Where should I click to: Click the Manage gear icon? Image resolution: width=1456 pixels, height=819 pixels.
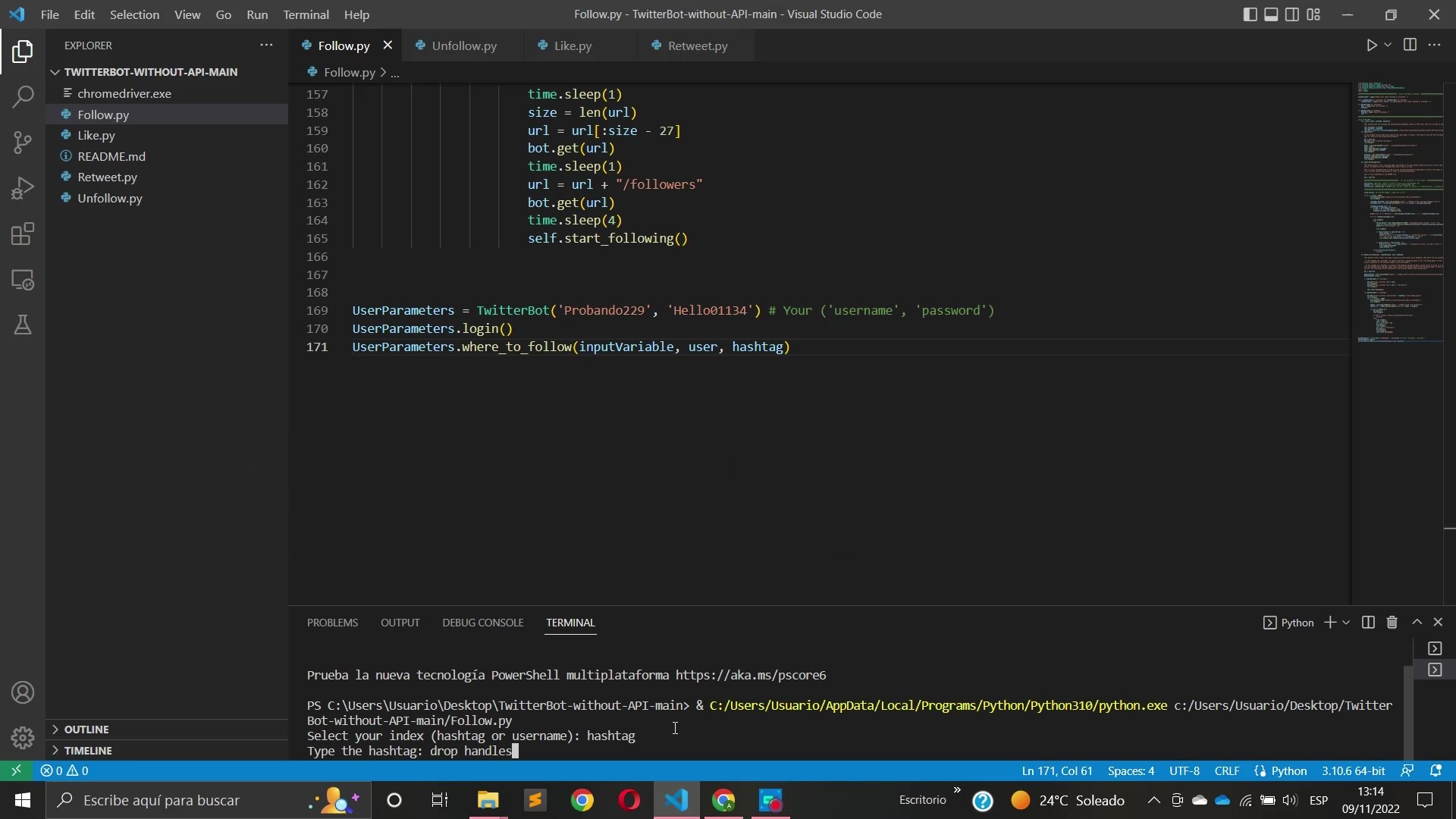click(x=23, y=737)
